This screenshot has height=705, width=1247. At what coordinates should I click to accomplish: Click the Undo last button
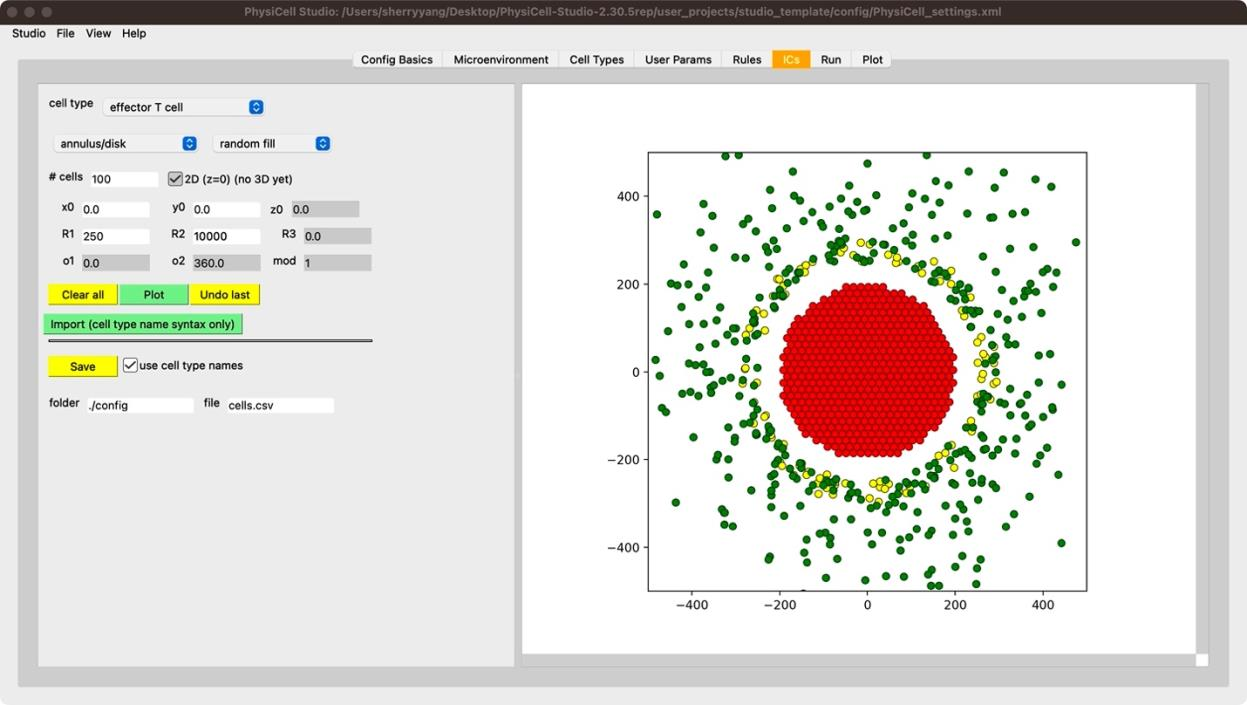coord(225,295)
